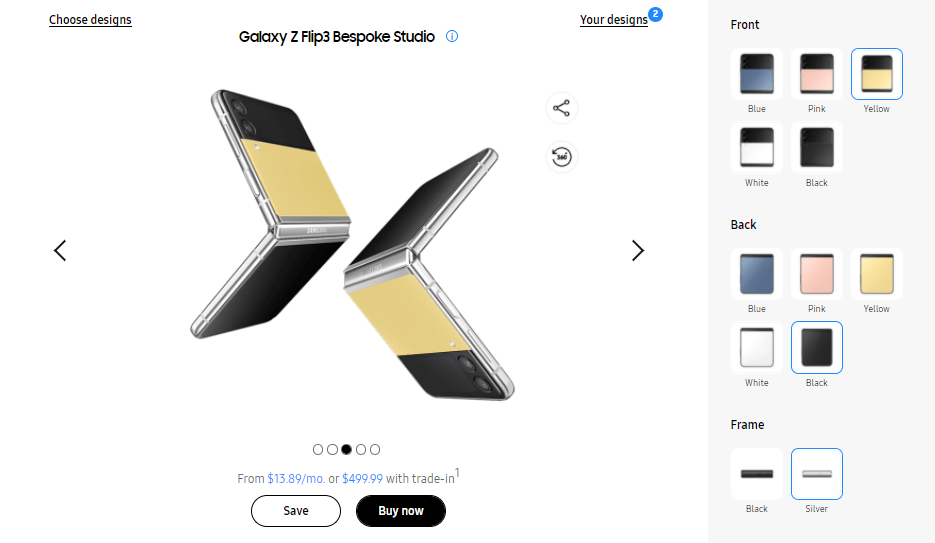Select the Yellow back color swatch
This screenshot has width=935, height=543.
[877, 274]
